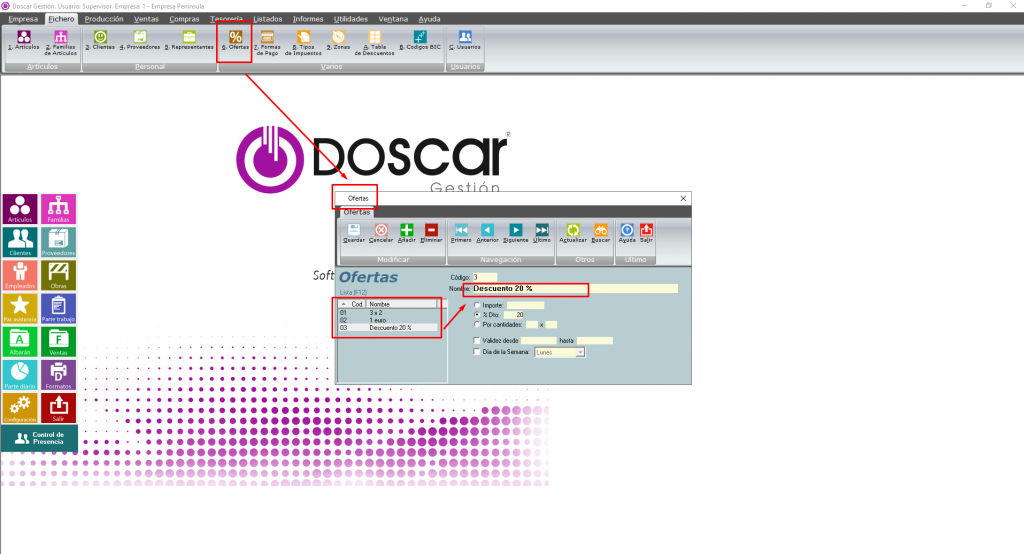Viewport: 1024px width, 554px height.
Task: Open Familias de Artículos in the ribbon
Action: [x=61, y=43]
